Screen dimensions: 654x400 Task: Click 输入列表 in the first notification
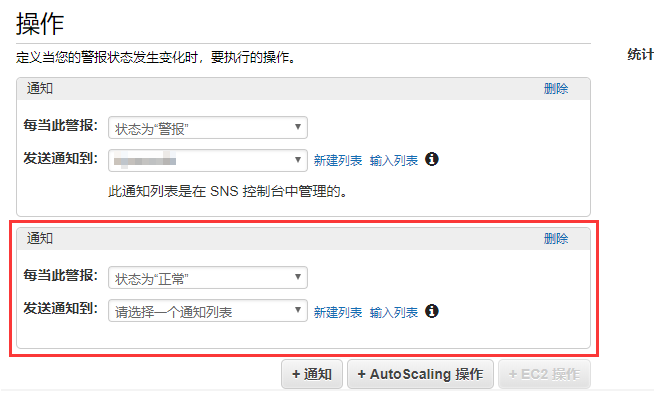pos(394,161)
